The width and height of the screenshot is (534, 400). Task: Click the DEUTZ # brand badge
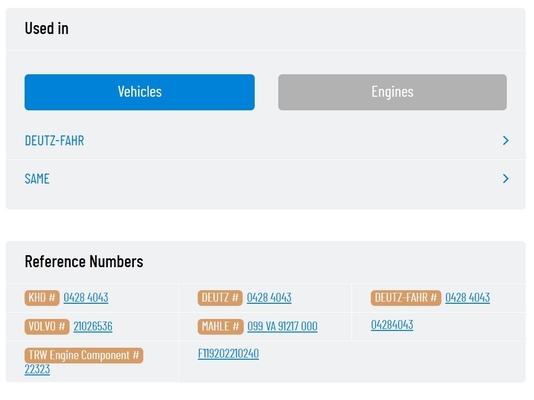point(220,298)
